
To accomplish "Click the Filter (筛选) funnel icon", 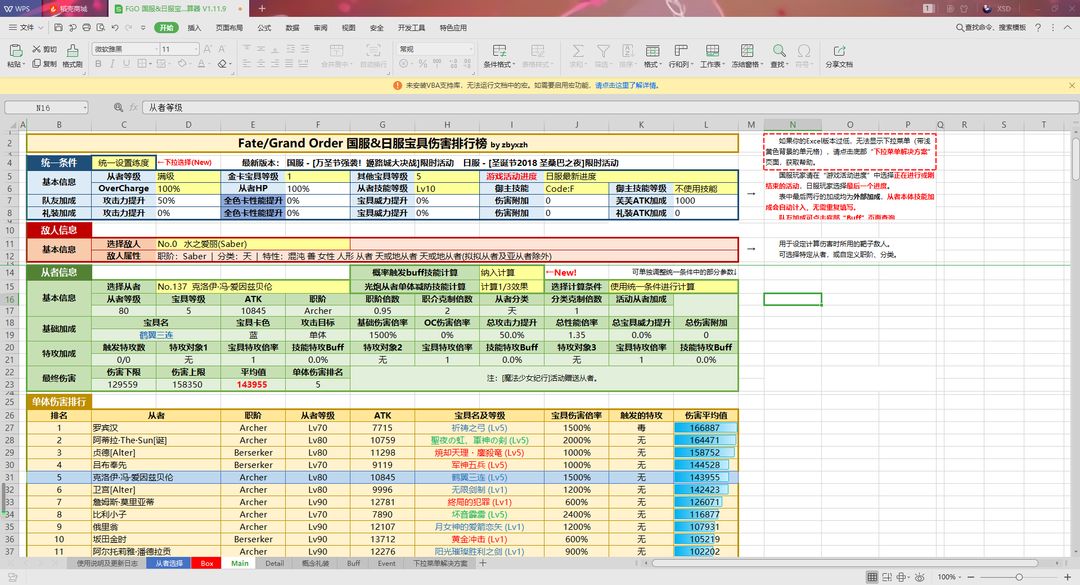I will point(603,50).
